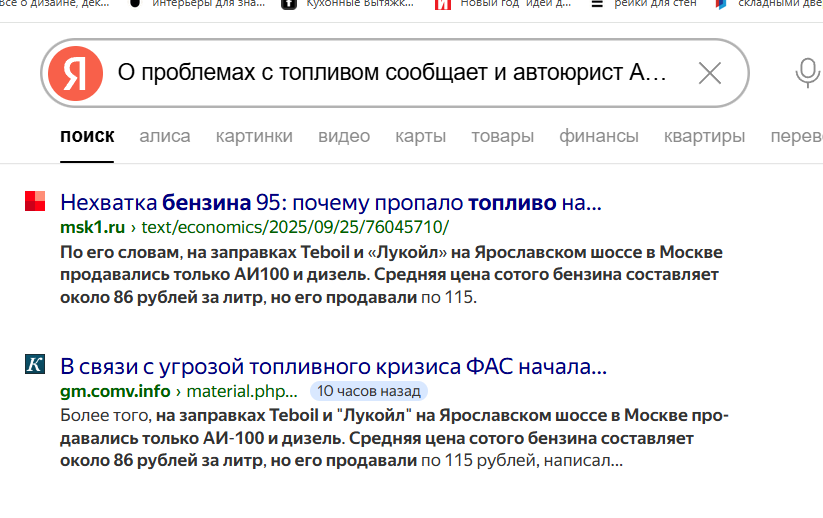823x518 pixels.
Task: Open bookmark «Новый год идеи д...»
Action: click(503, 4)
